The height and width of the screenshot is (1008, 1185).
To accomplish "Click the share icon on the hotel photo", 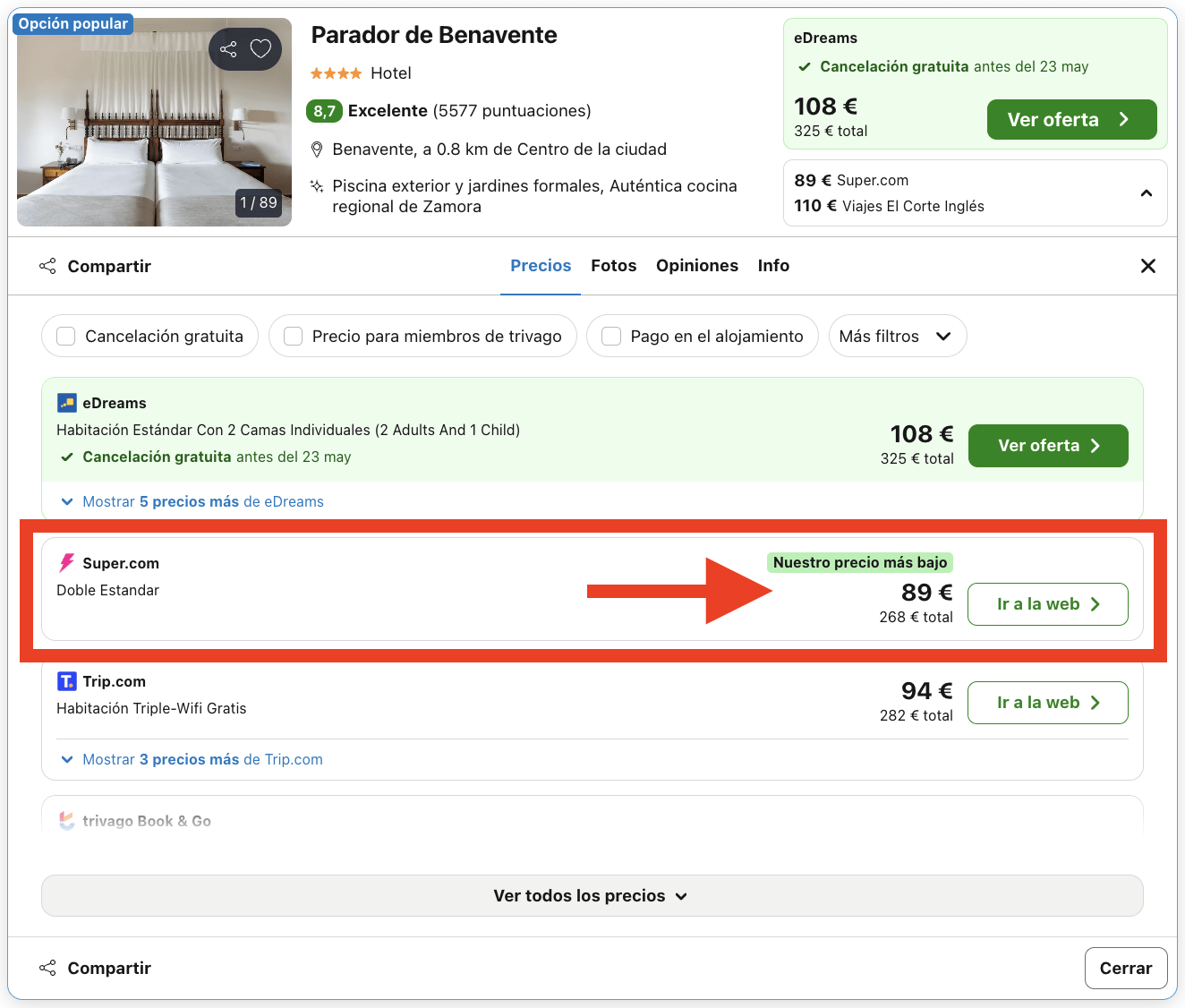I will (x=229, y=49).
